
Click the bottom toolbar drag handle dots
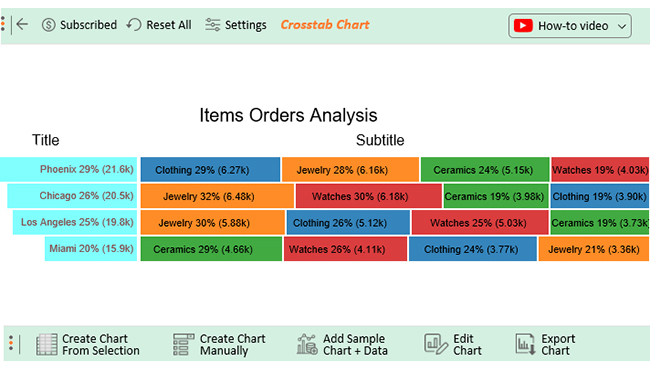click(11, 344)
